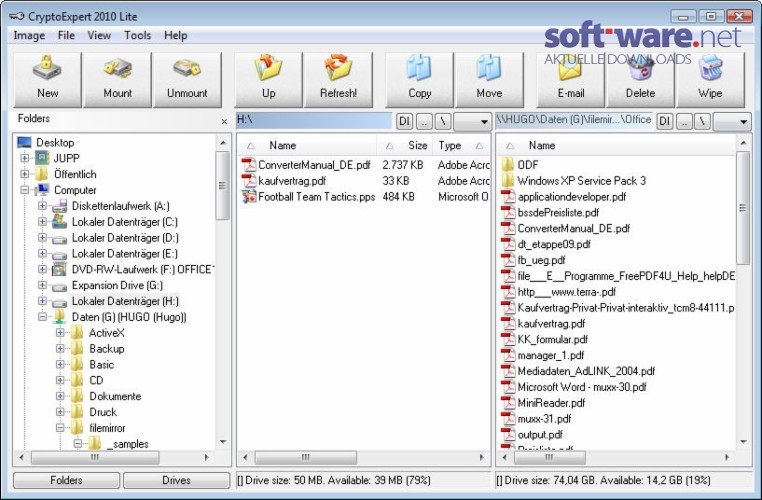This screenshot has width=762, height=500.
Task: Click backslash root button of H:\ pane
Action: (x=443, y=121)
